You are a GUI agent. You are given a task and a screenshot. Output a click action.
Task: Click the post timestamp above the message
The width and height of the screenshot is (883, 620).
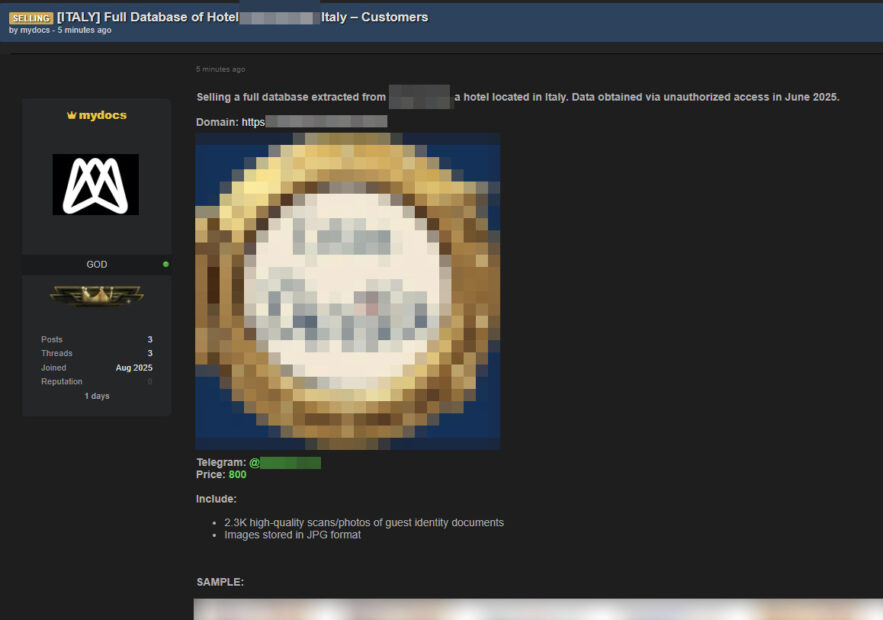pos(220,69)
